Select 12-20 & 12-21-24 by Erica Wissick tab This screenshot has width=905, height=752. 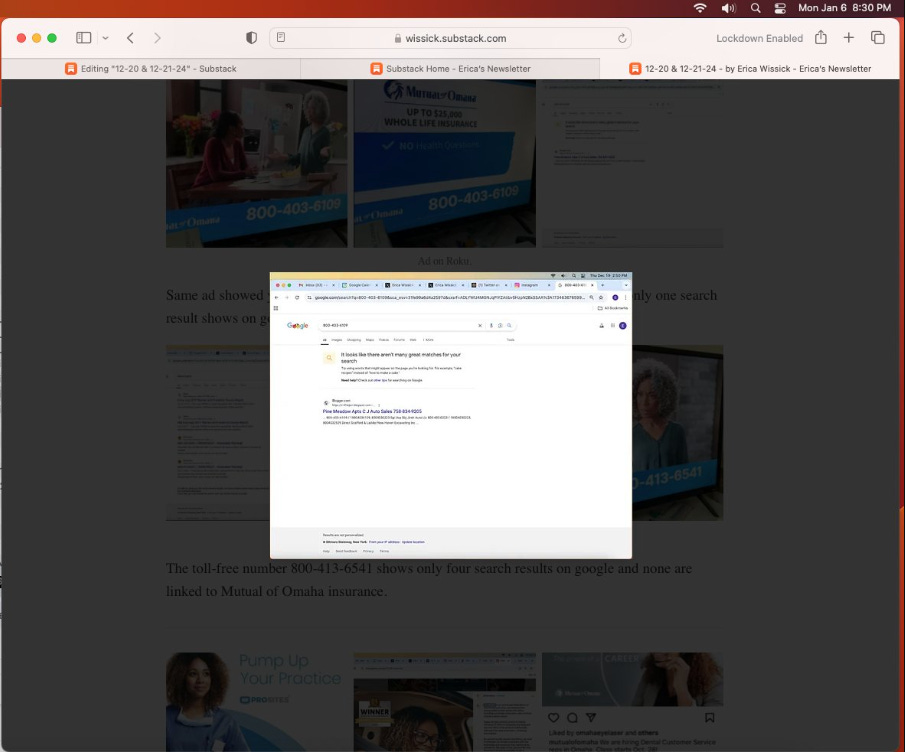[750, 69]
